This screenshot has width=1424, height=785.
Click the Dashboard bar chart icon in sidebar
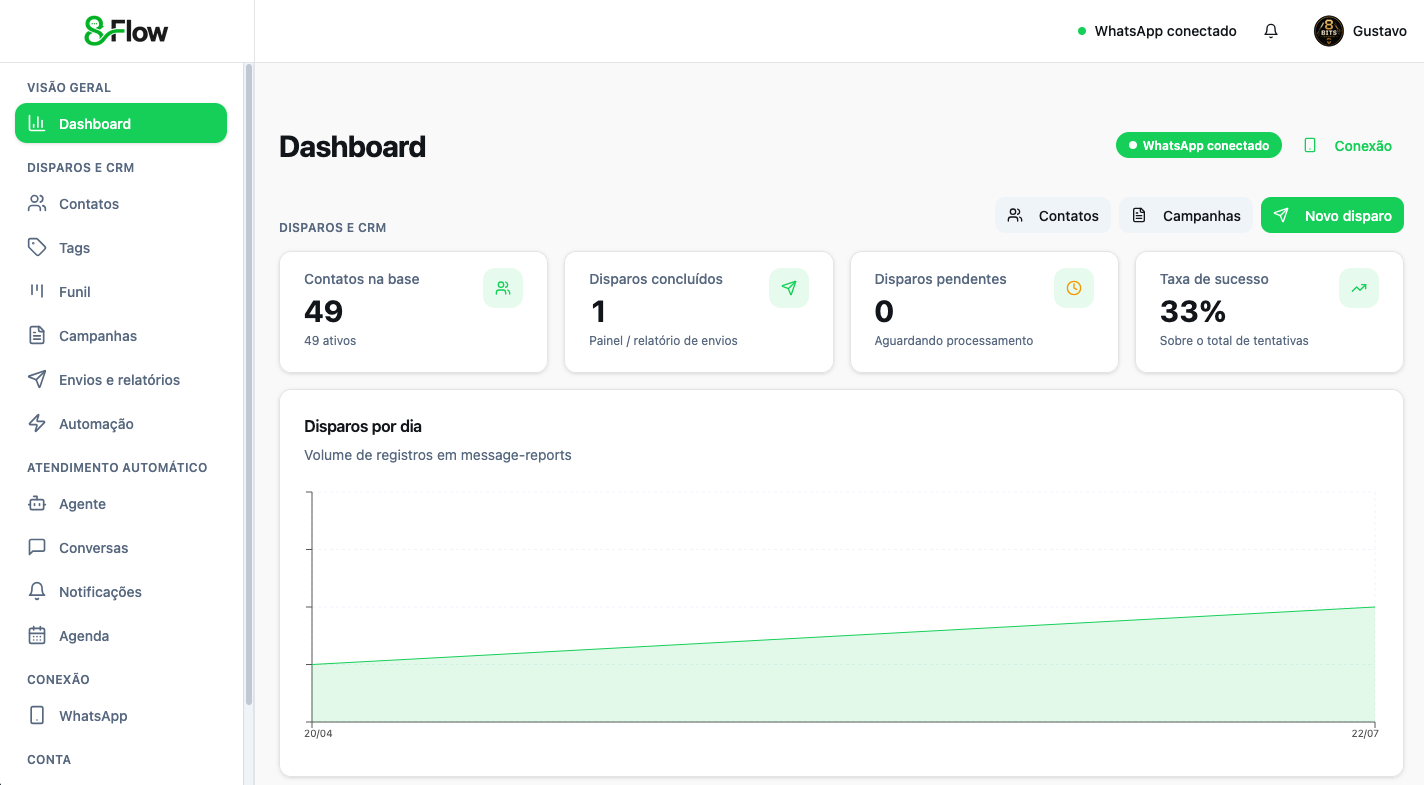pos(37,123)
